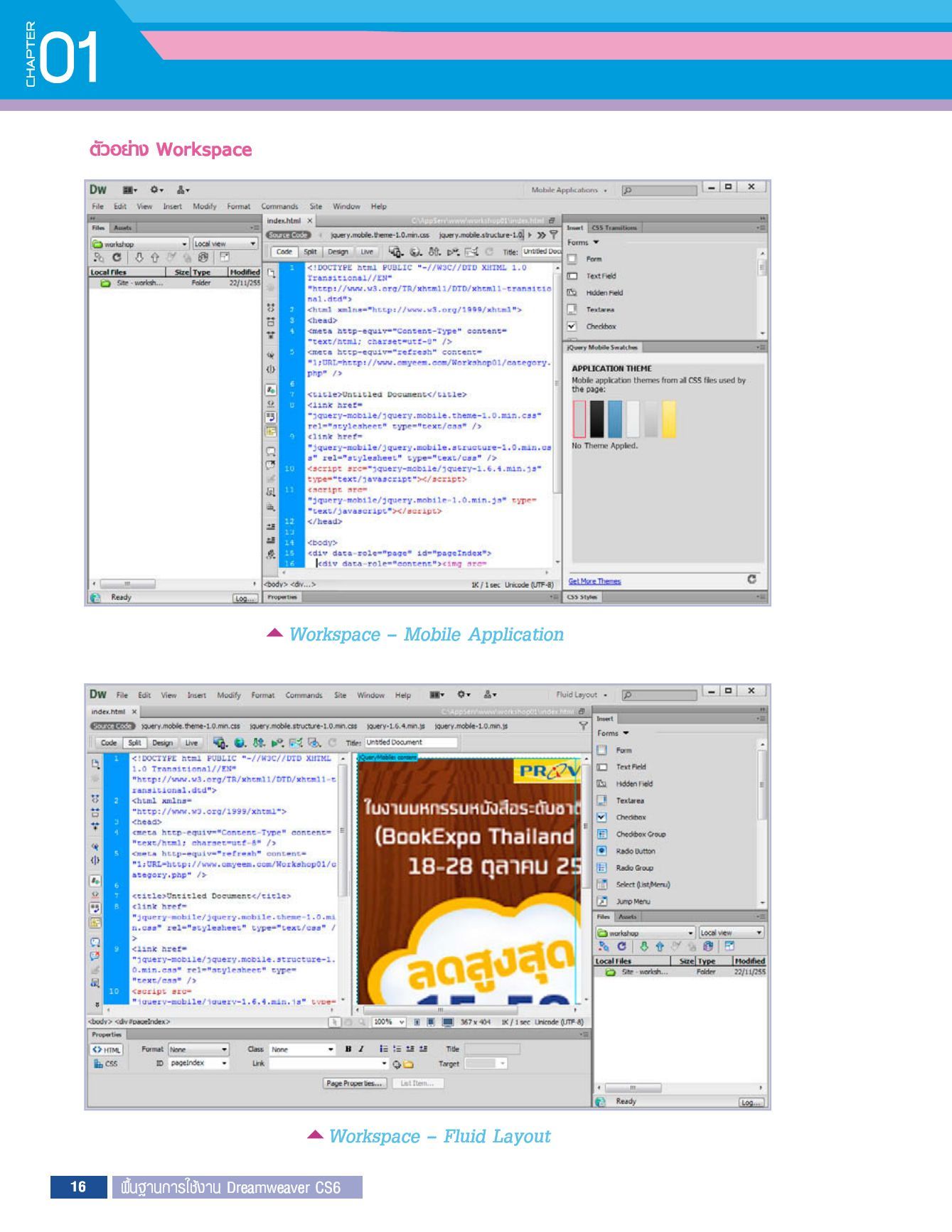Open the Mobile Applications workspace switcher
This screenshot has width=952, height=1232.
[x=569, y=191]
